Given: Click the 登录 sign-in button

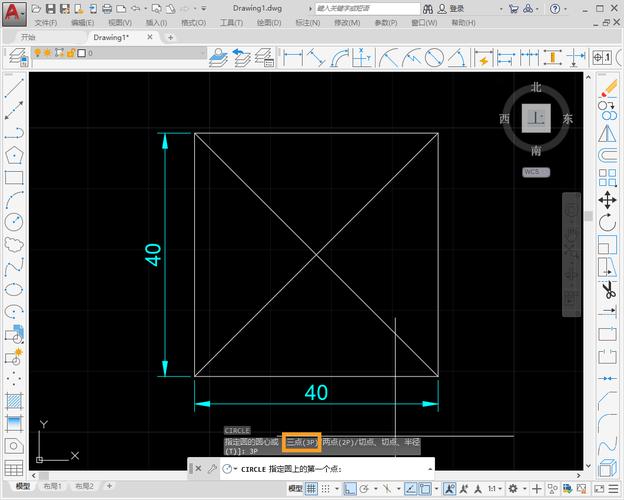Looking at the screenshot, I should click(x=456, y=8).
